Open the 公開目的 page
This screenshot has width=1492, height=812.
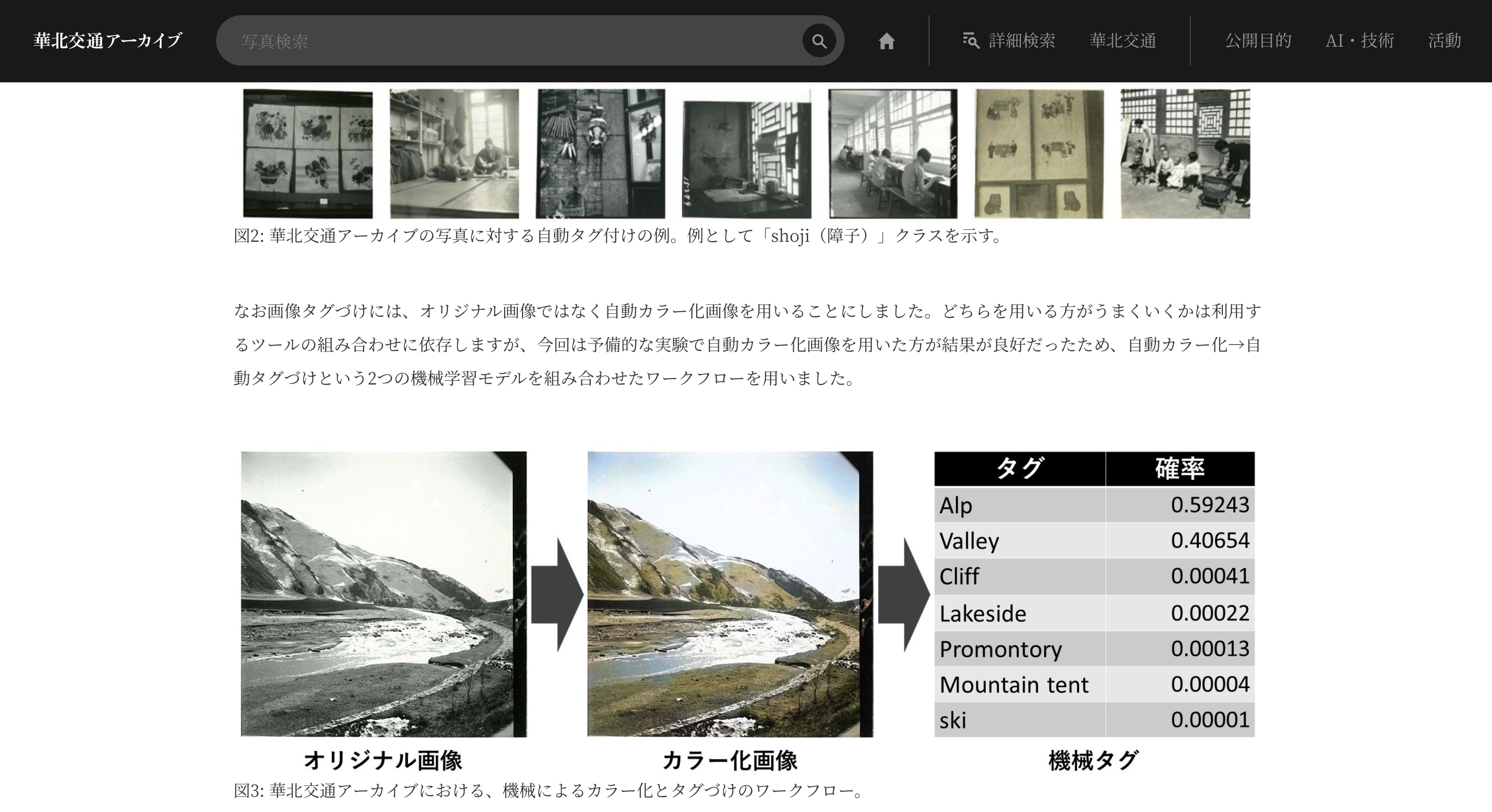coord(1257,40)
